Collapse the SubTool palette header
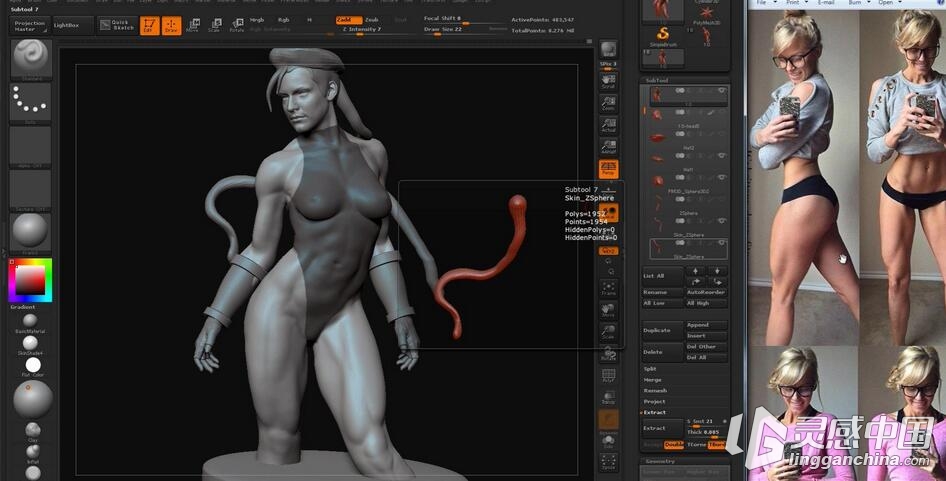Image resolution: width=946 pixels, height=481 pixels. (x=656, y=80)
